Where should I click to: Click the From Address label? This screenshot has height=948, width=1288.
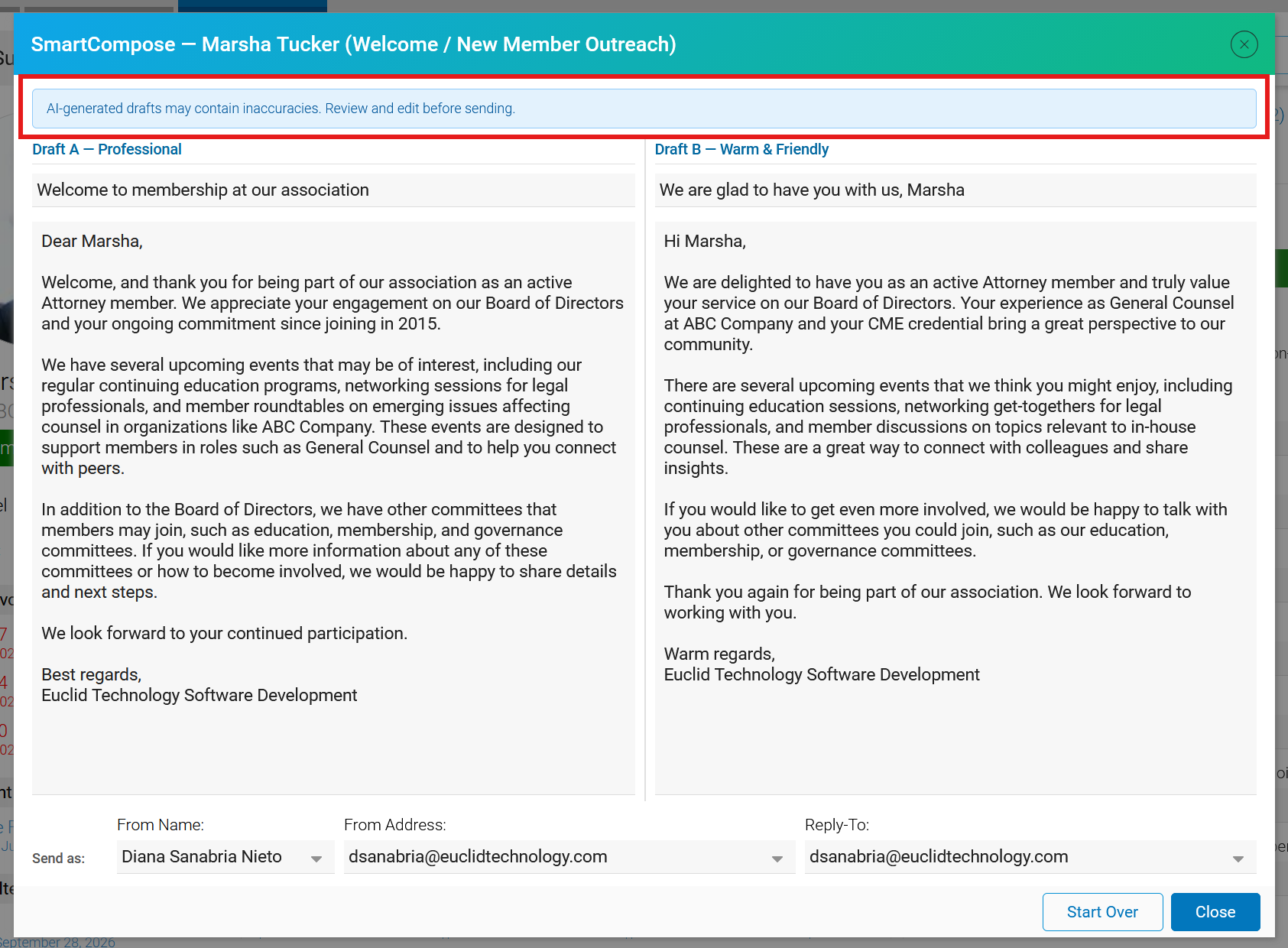click(395, 825)
